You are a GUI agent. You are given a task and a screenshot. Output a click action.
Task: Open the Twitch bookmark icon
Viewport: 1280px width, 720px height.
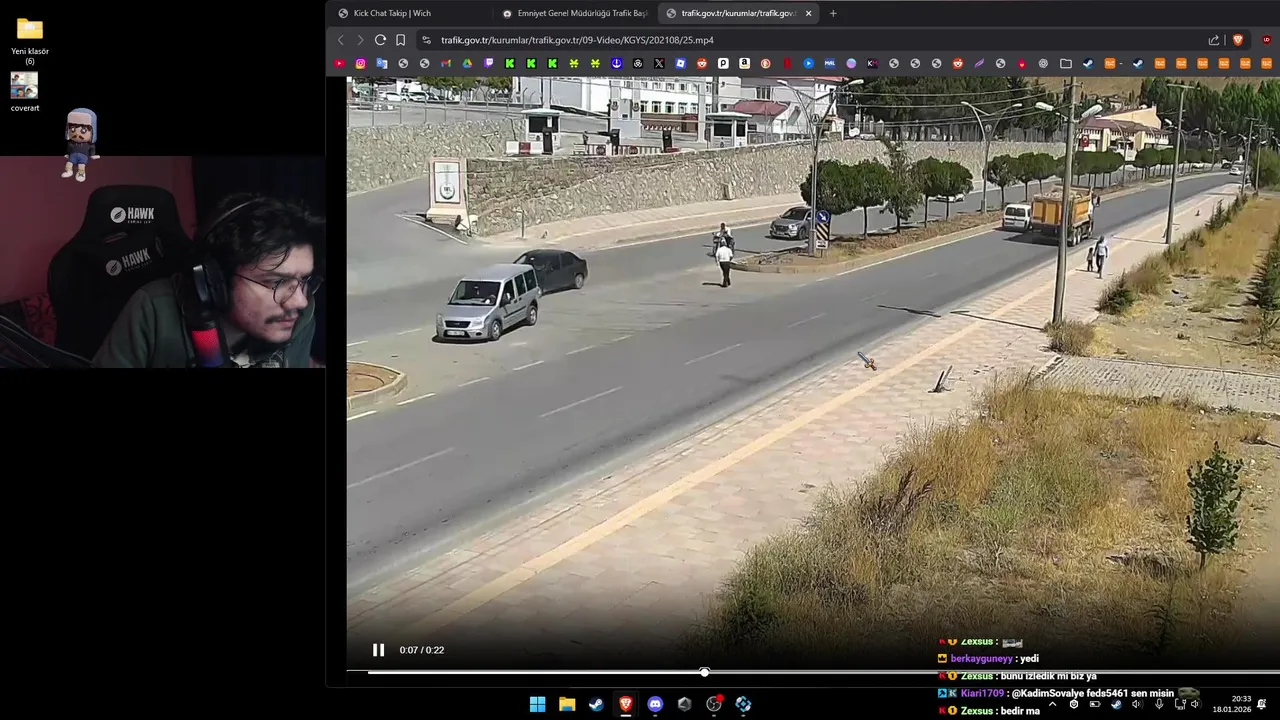(x=489, y=63)
